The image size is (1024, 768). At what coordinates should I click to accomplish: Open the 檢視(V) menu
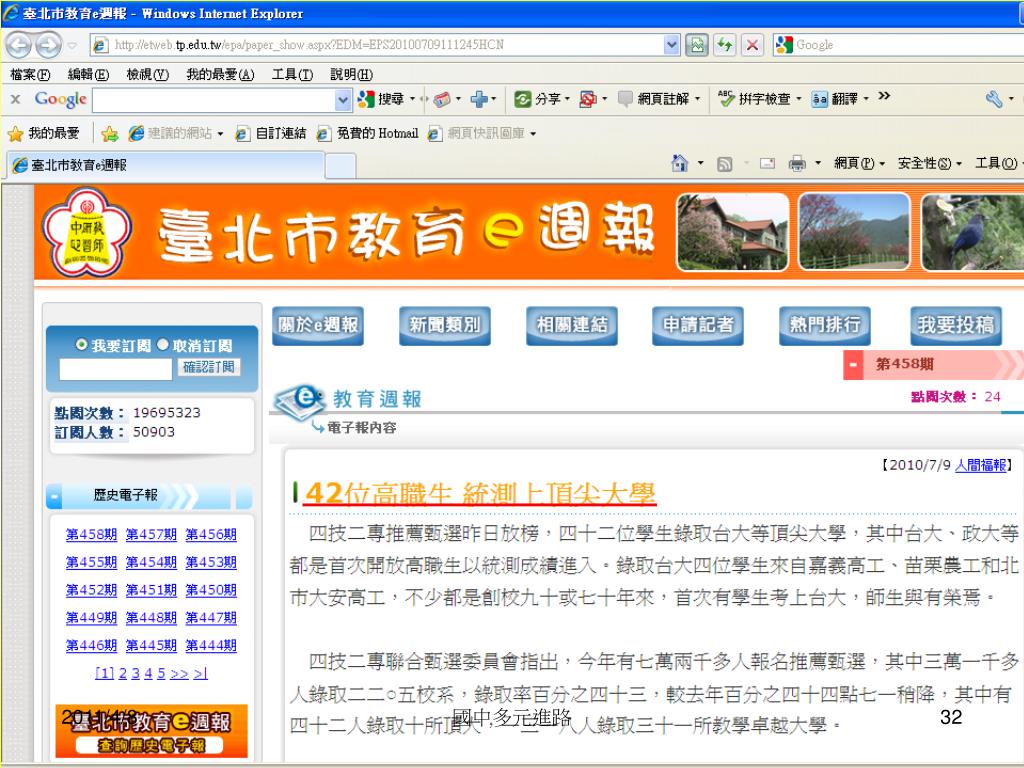click(148, 74)
